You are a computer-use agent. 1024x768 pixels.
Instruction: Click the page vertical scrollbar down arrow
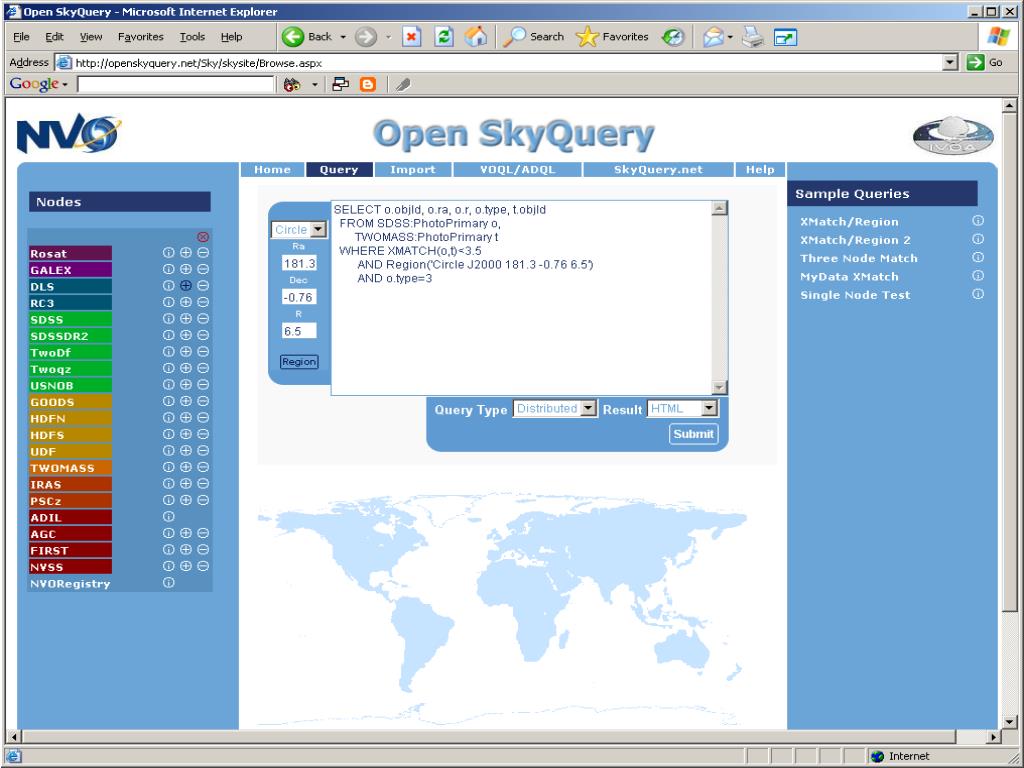(1010, 722)
